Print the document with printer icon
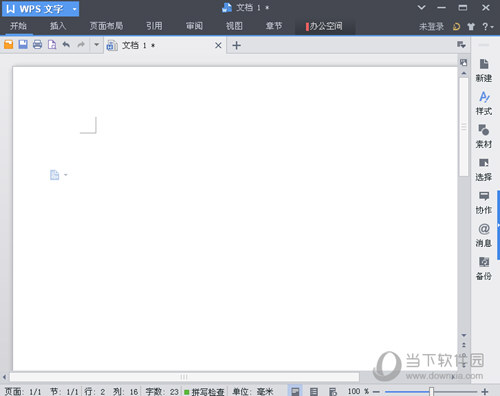This screenshot has height=396, width=500. point(37,44)
